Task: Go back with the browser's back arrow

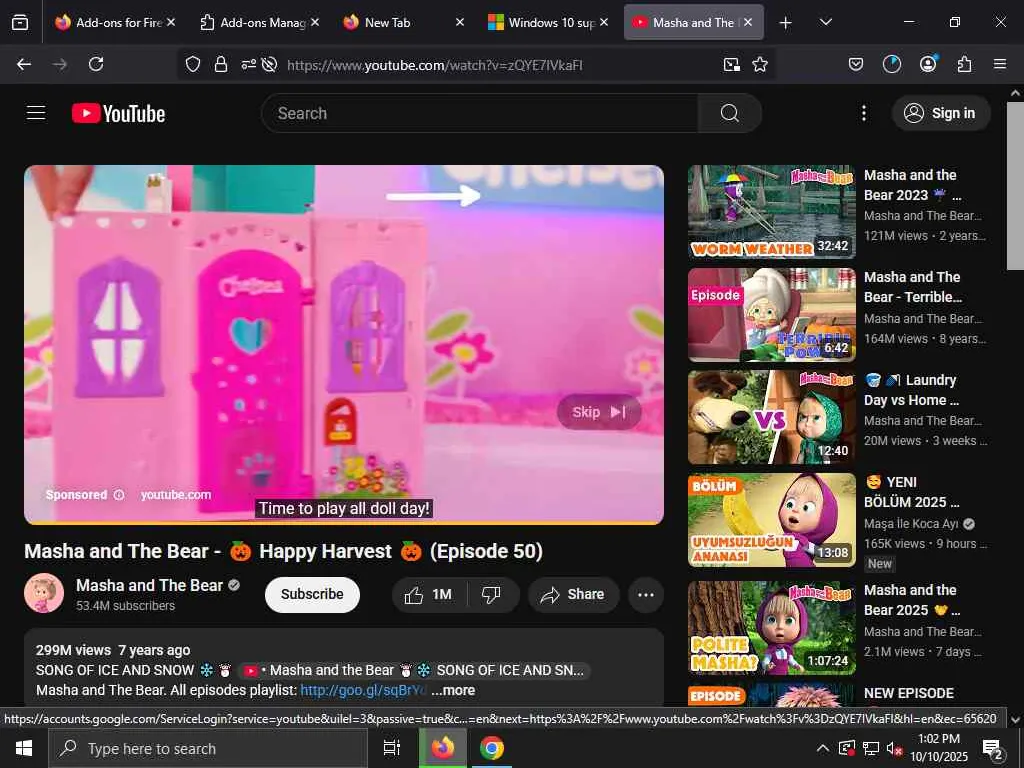Action: [24, 64]
